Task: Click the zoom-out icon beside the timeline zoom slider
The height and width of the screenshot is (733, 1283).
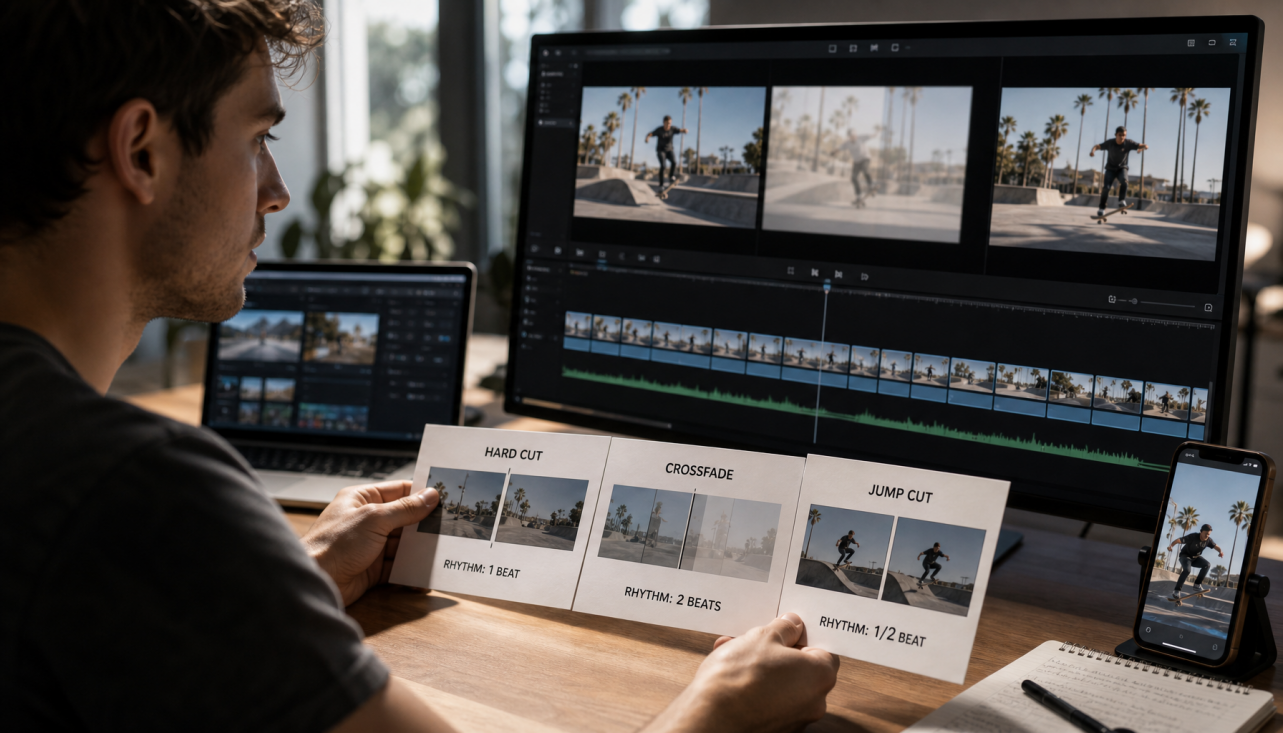Action: coord(1112,299)
